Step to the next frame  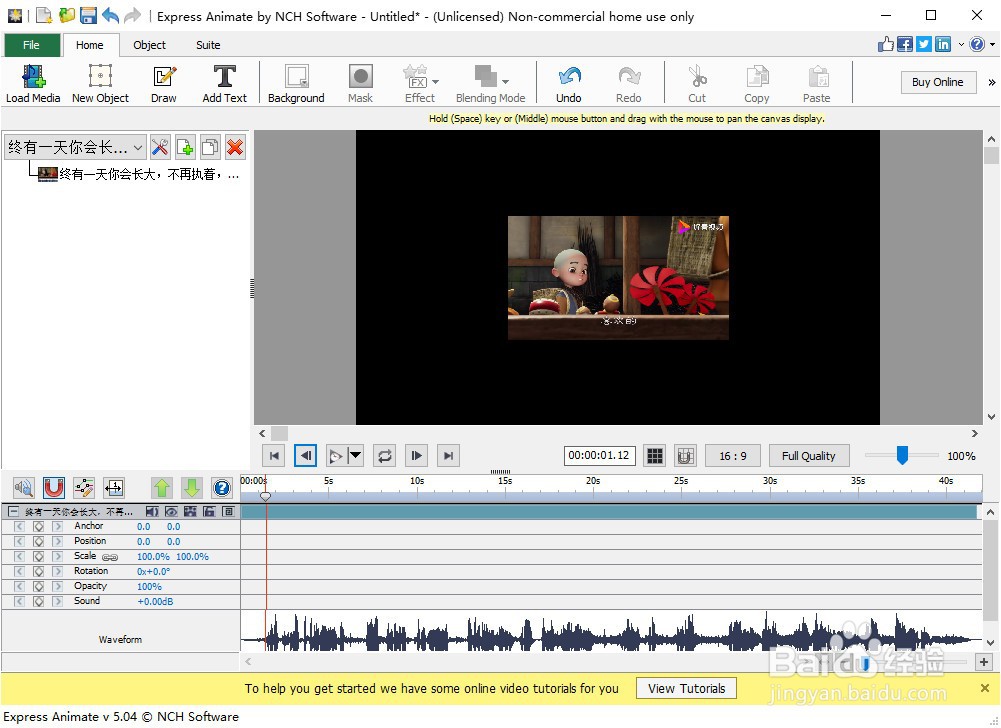tap(416, 455)
